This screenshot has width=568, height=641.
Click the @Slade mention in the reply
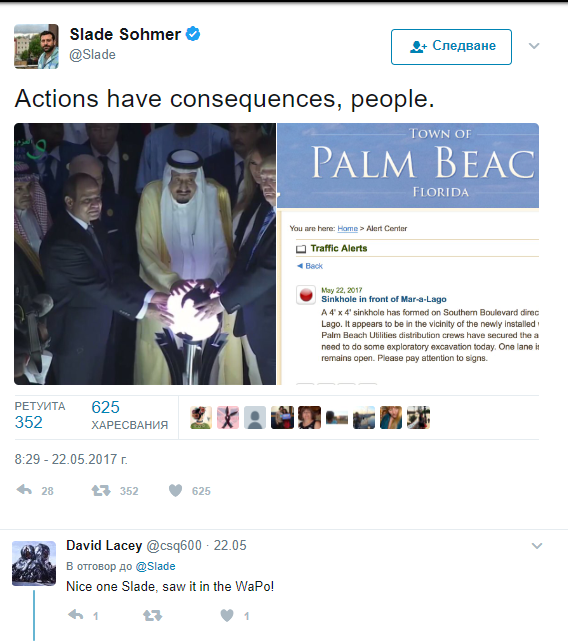(155, 566)
